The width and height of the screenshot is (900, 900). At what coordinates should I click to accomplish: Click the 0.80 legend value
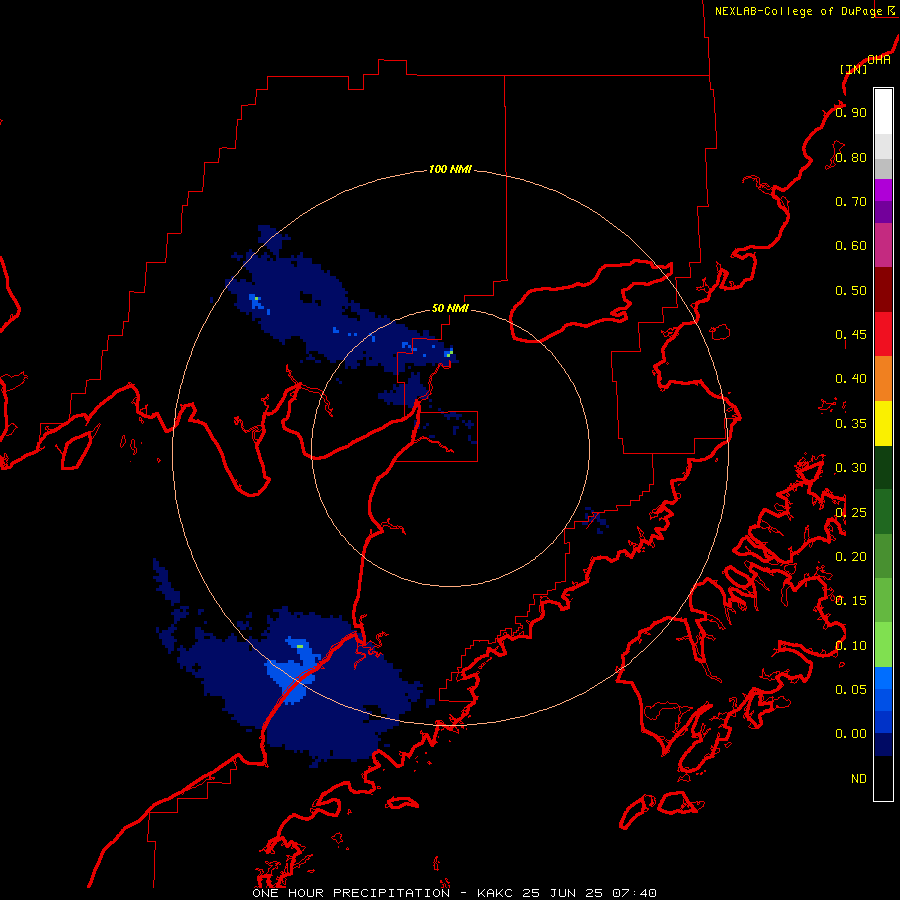pyautogui.click(x=851, y=157)
